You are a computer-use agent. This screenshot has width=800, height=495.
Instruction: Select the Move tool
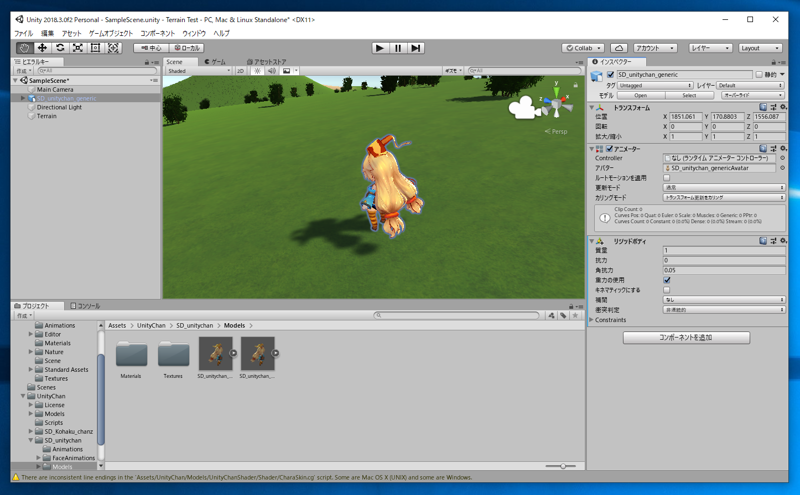[42, 48]
